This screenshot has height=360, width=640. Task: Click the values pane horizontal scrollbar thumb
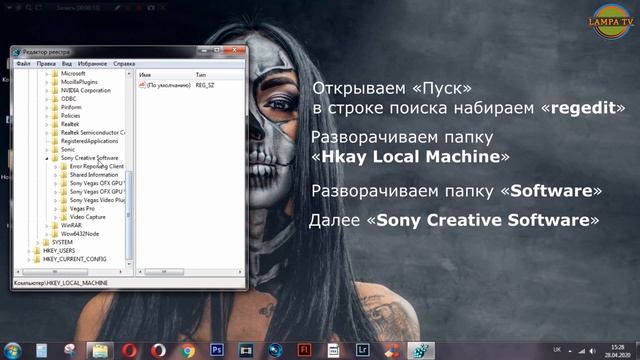(x=164, y=271)
